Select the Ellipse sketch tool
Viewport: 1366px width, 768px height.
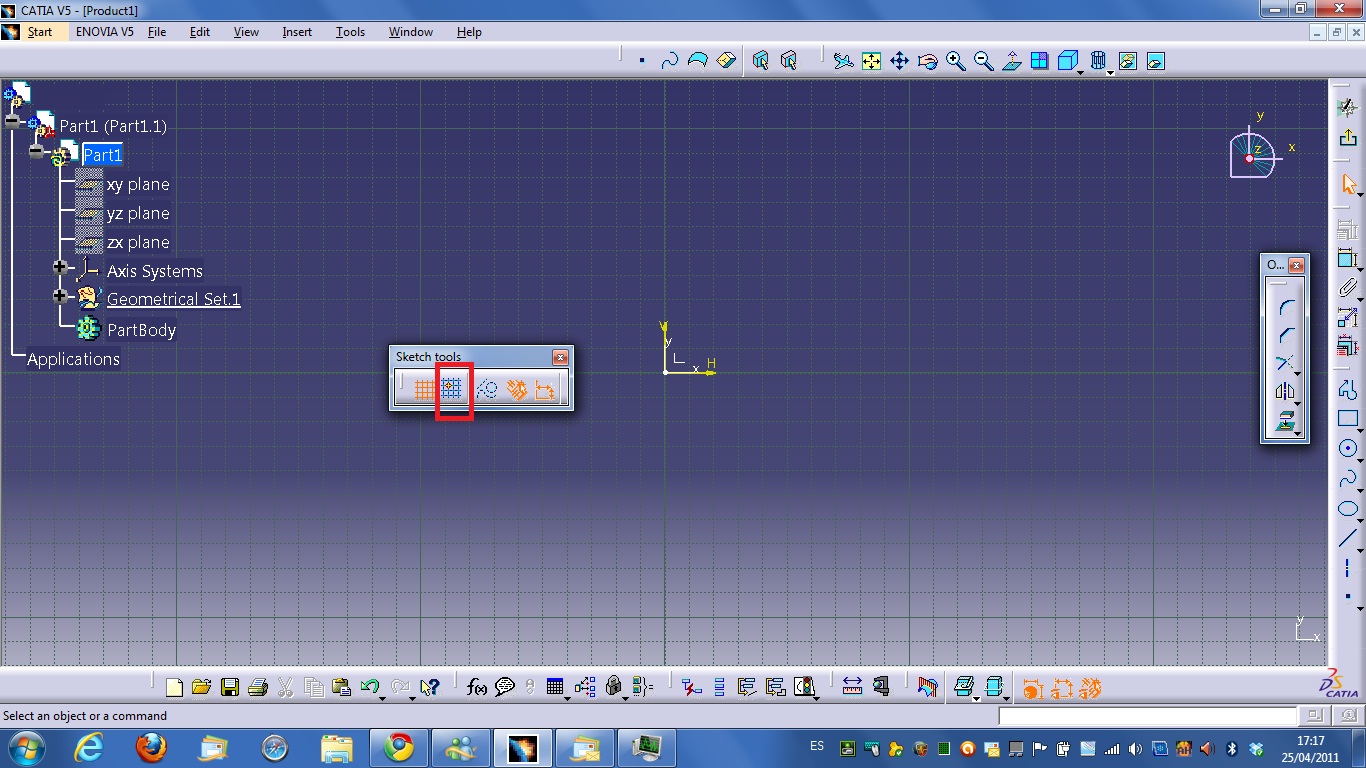point(1348,508)
